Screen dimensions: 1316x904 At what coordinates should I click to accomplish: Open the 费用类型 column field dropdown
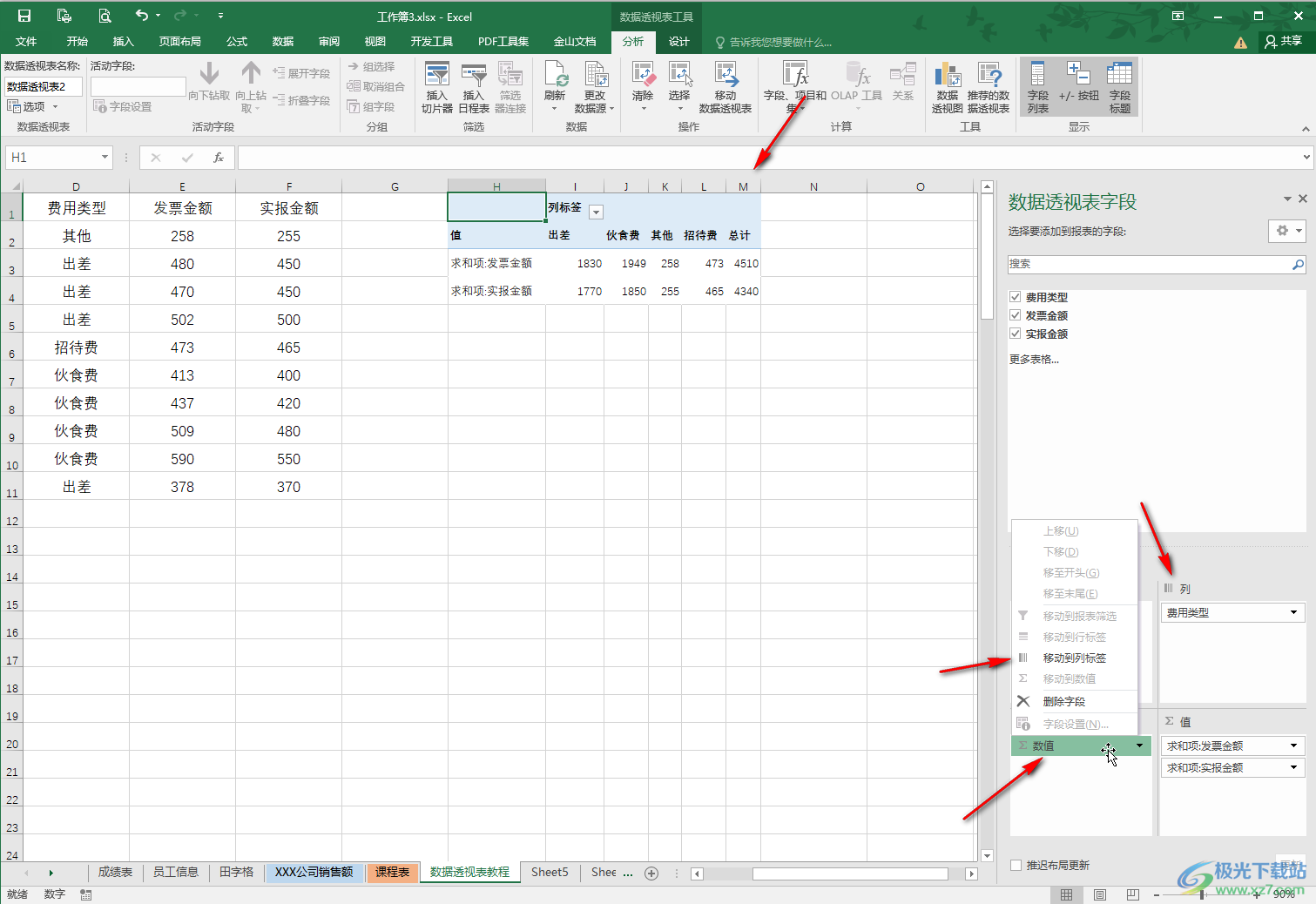[x=1294, y=613]
